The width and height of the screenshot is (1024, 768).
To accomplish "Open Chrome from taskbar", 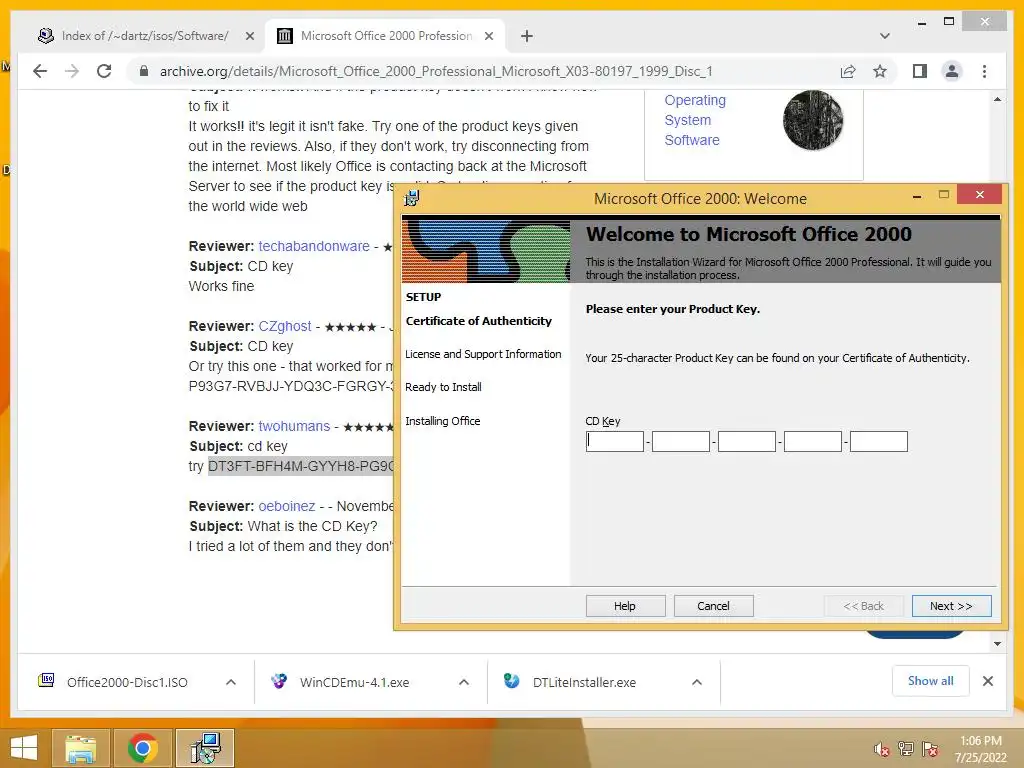I will [x=142, y=748].
